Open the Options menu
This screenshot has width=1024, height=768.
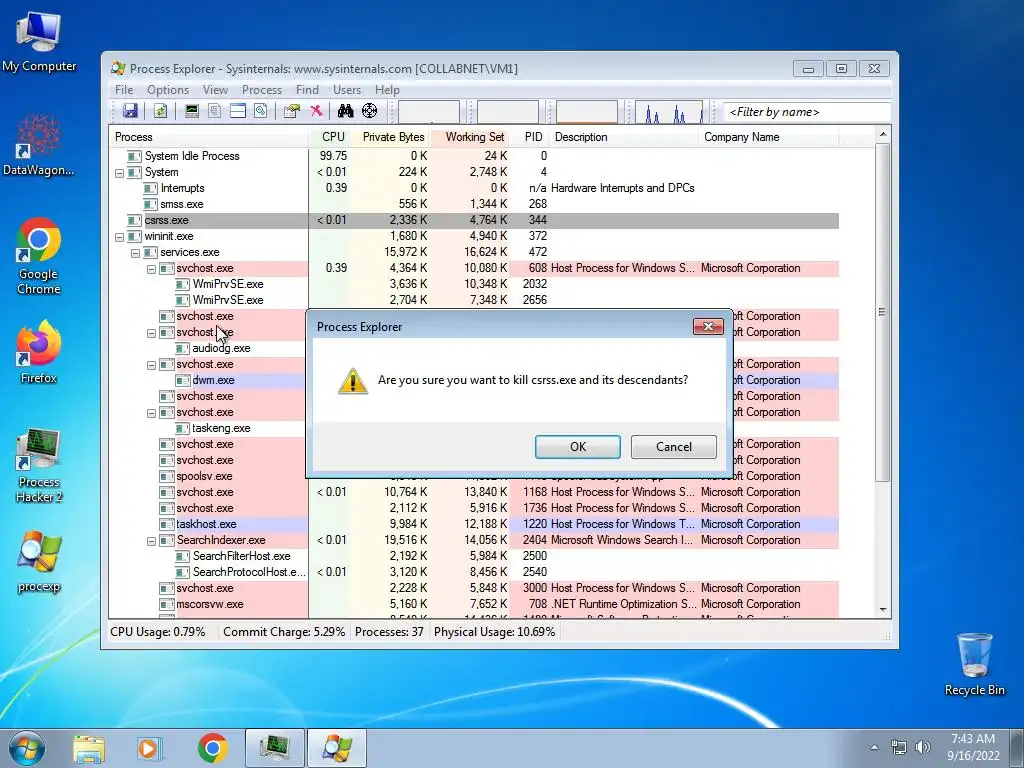pos(168,89)
